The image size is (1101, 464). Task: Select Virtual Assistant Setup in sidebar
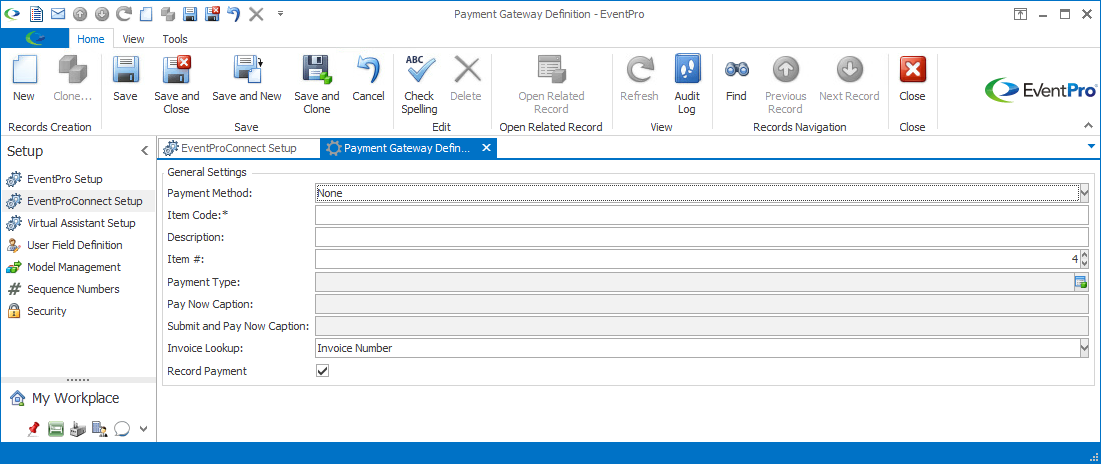[x=77, y=223]
